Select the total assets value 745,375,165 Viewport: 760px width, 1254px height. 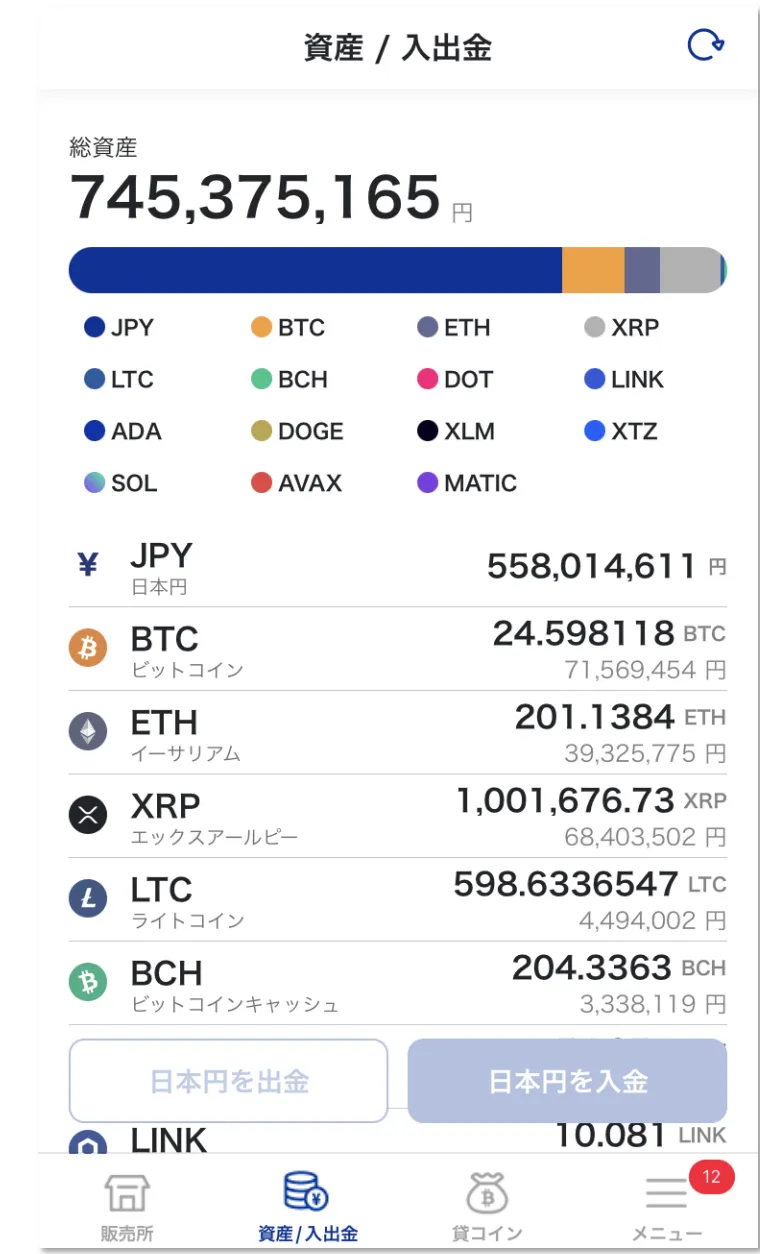pyautogui.click(x=255, y=197)
